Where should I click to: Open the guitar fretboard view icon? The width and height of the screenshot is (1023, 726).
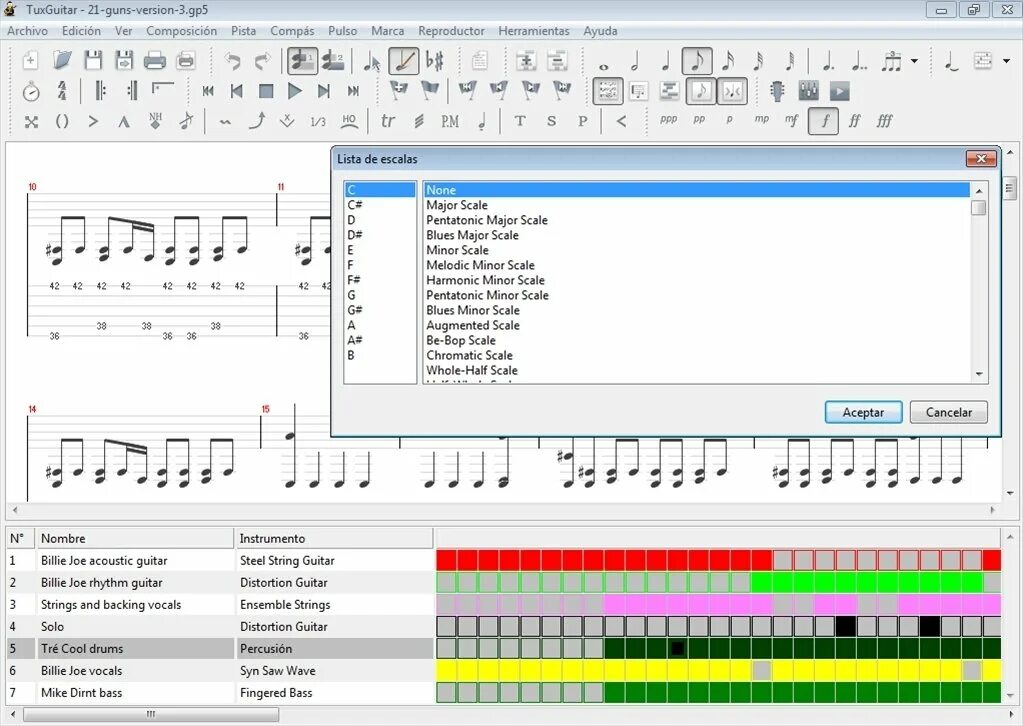[x=777, y=91]
